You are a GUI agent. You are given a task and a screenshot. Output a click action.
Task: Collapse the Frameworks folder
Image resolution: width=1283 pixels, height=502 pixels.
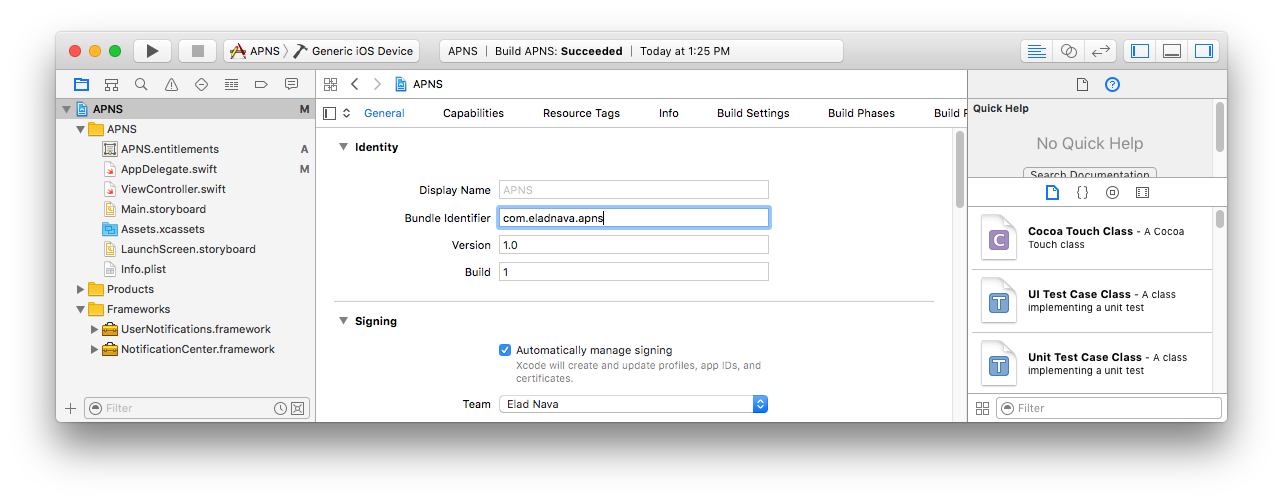tap(81, 309)
